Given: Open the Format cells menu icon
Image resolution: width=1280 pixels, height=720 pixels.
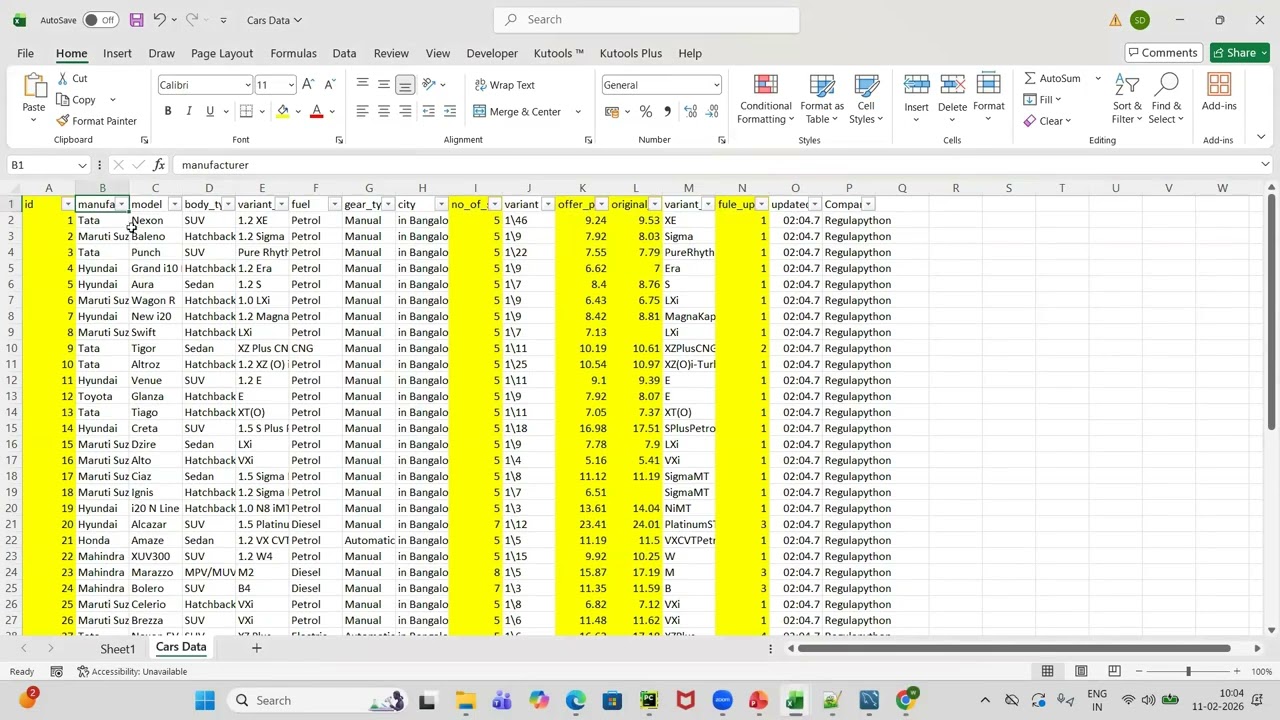Looking at the screenshot, I should click(x=989, y=86).
